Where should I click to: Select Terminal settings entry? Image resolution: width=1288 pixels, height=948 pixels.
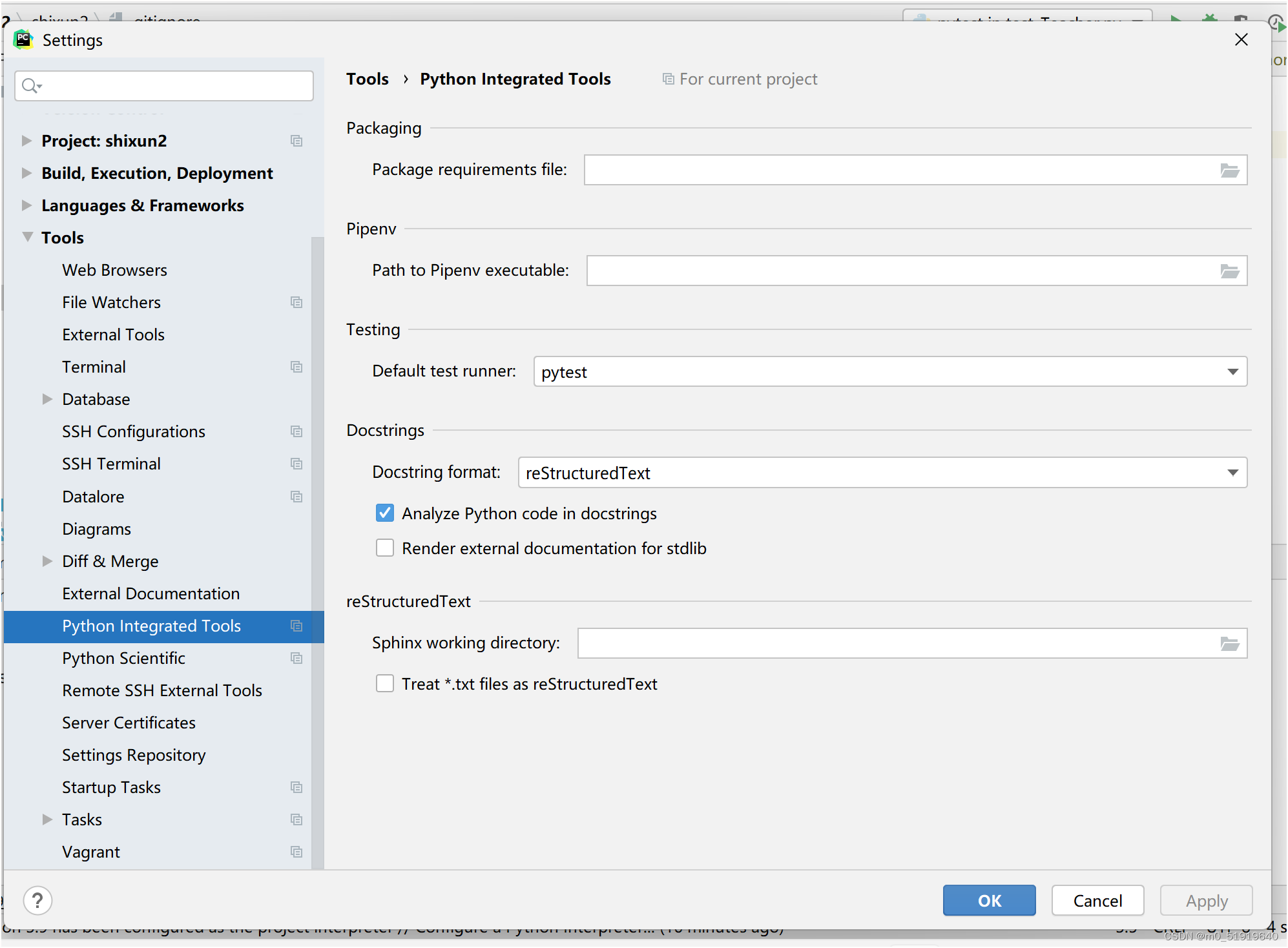click(94, 367)
